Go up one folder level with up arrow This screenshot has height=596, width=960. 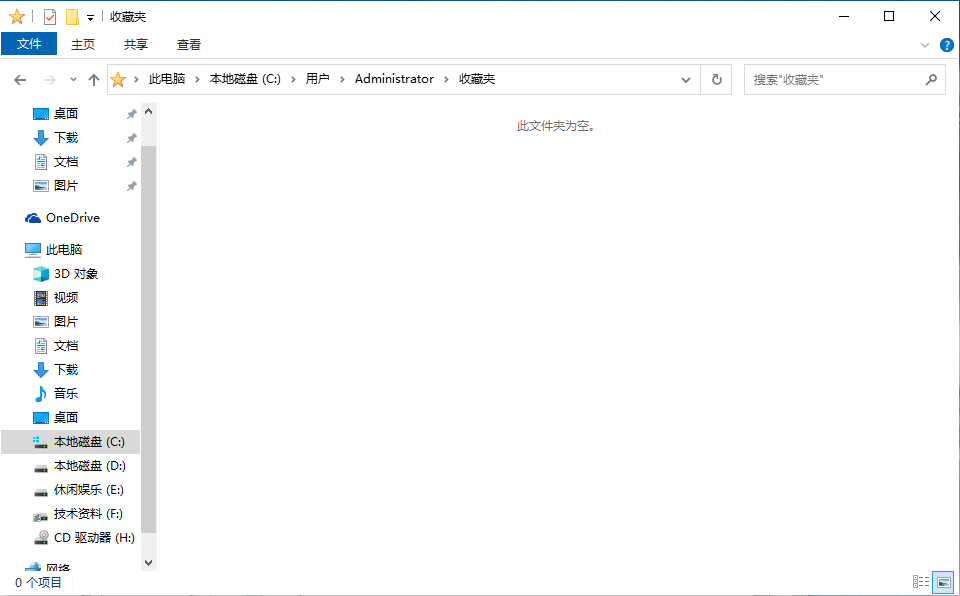point(94,80)
